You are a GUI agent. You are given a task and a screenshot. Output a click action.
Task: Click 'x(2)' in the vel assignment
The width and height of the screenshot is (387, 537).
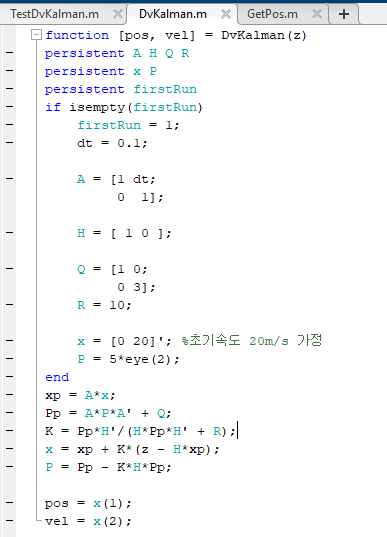pyautogui.click(x=108, y=522)
